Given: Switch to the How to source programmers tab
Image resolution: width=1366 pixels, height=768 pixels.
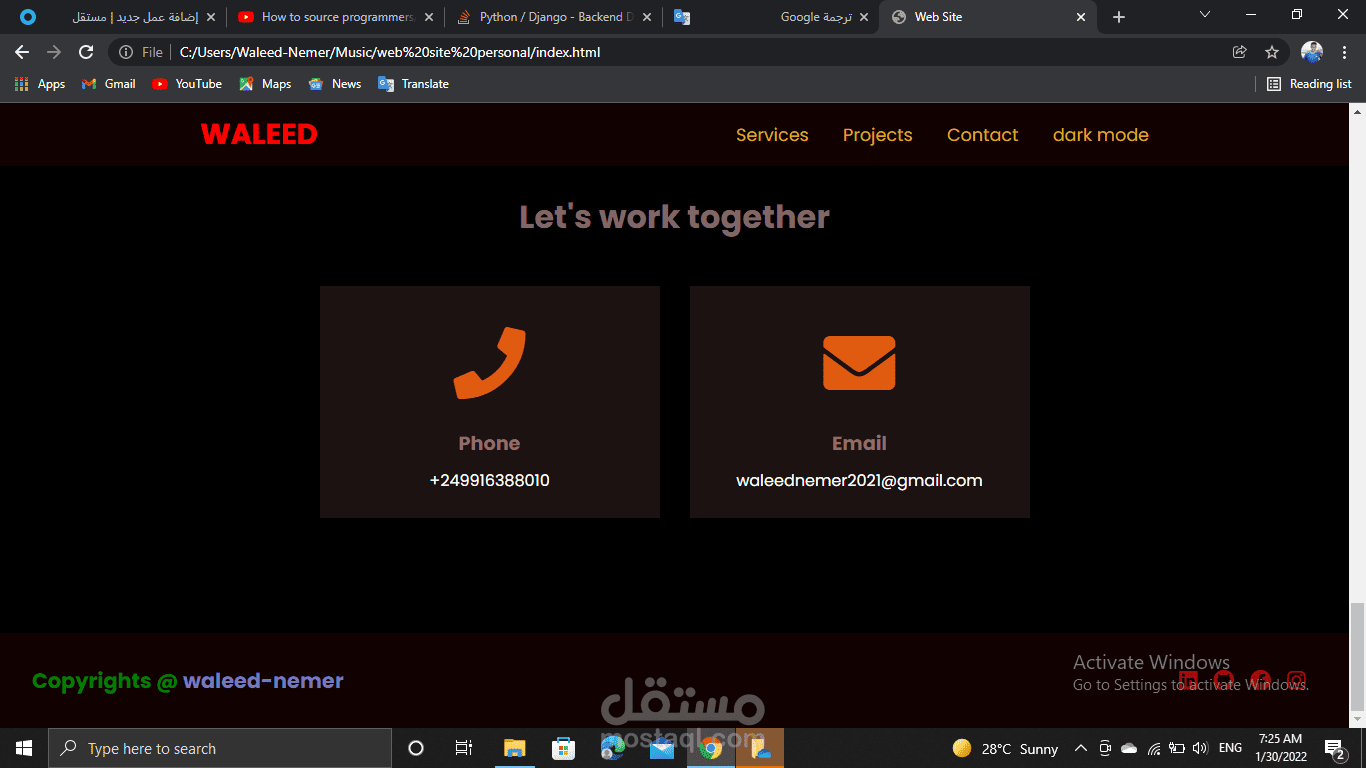Looking at the screenshot, I should click(x=337, y=17).
